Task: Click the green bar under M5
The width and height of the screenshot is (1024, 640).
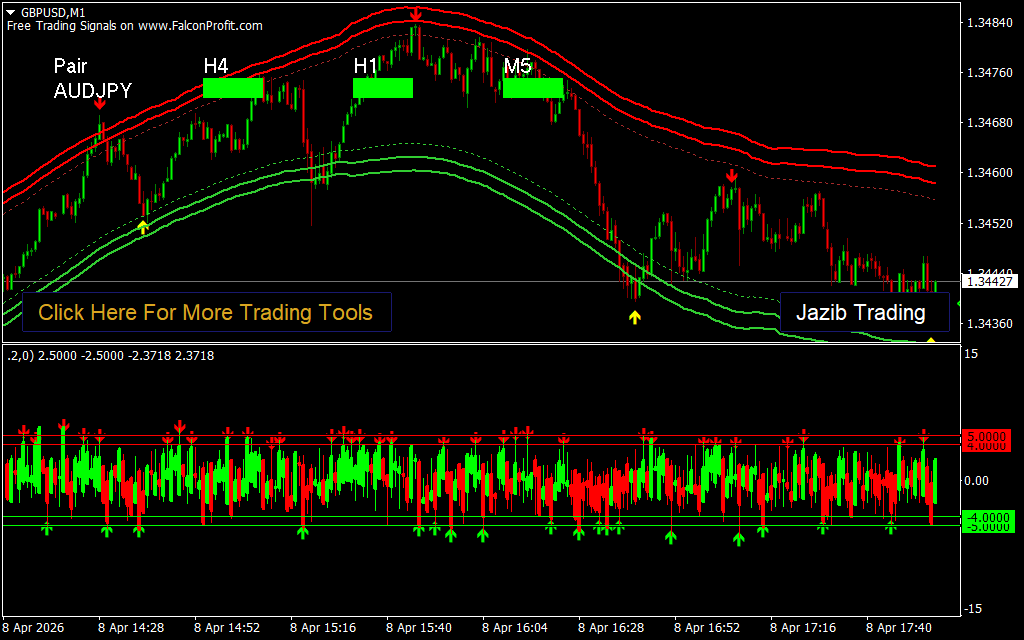Action: (x=533, y=88)
